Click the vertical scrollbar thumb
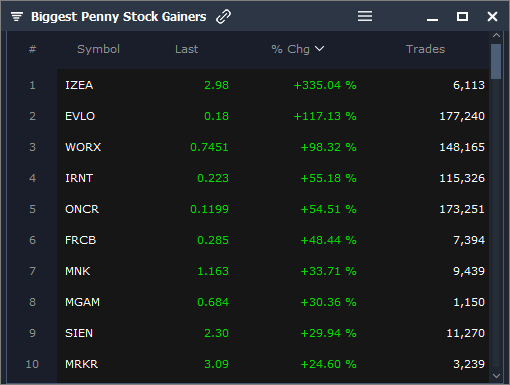 (496, 61)
